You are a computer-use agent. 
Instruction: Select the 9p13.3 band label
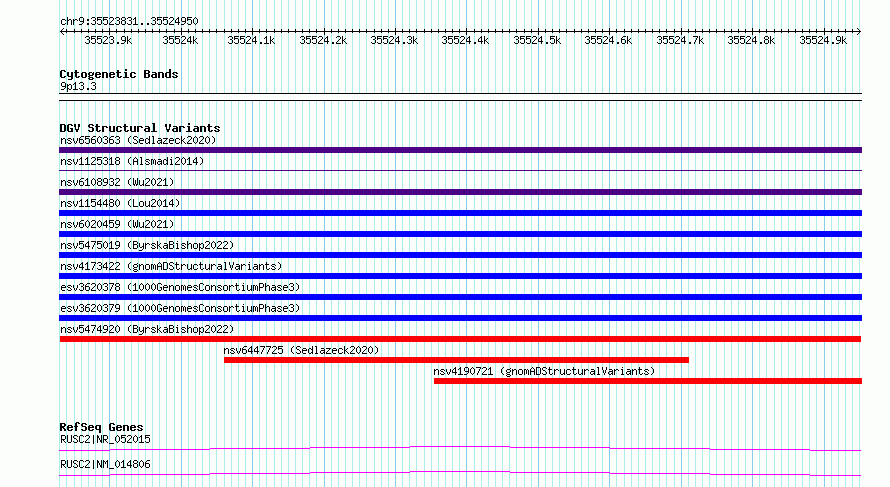coord(78,86)
